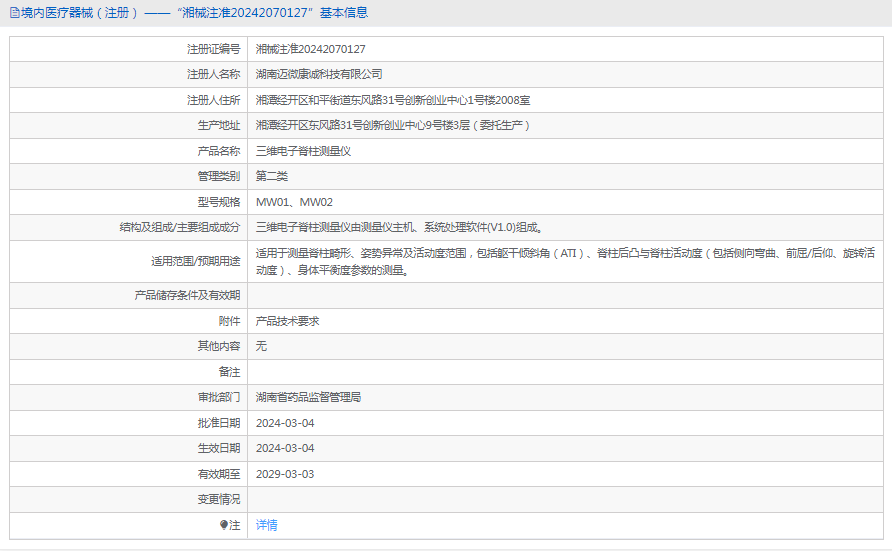
Task: Click the 型号规格 label
Action: point(219,202)
